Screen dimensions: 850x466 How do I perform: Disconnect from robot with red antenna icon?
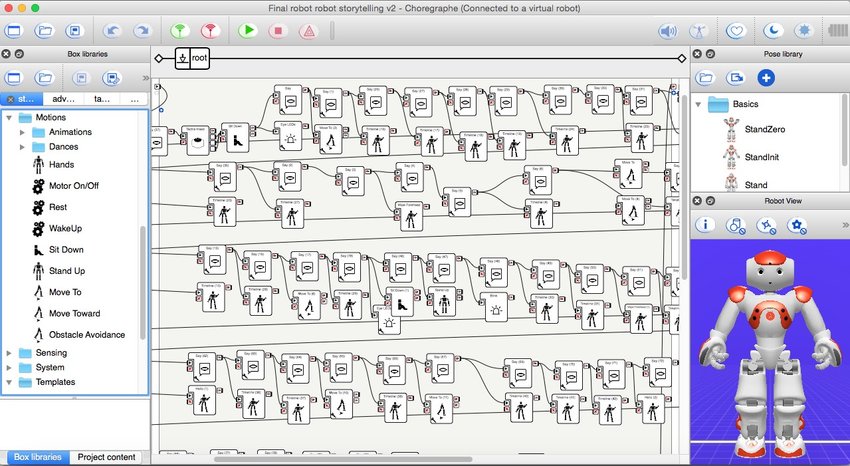click(x=210, y=30)
